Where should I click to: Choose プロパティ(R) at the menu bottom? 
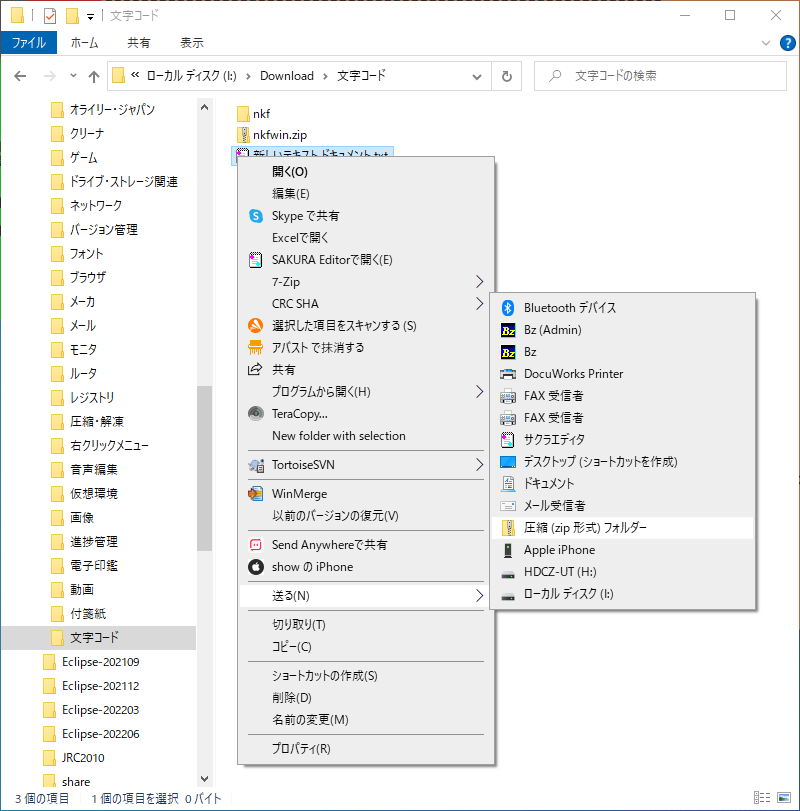click(301, 748)
